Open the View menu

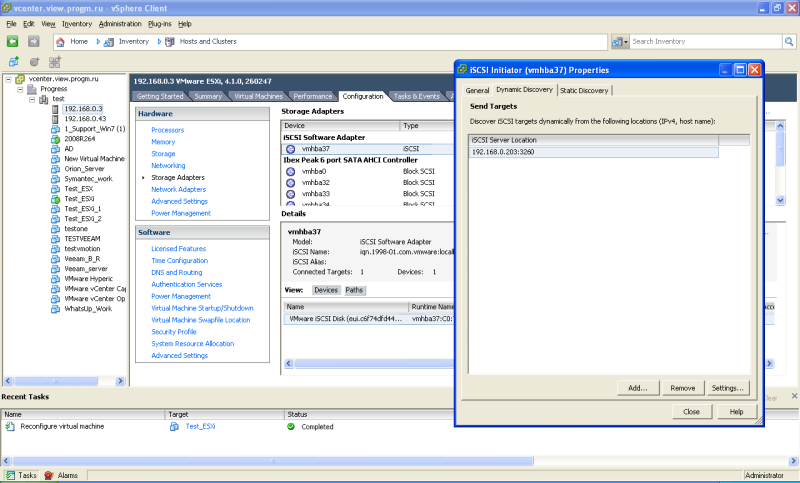coord(48,24)
